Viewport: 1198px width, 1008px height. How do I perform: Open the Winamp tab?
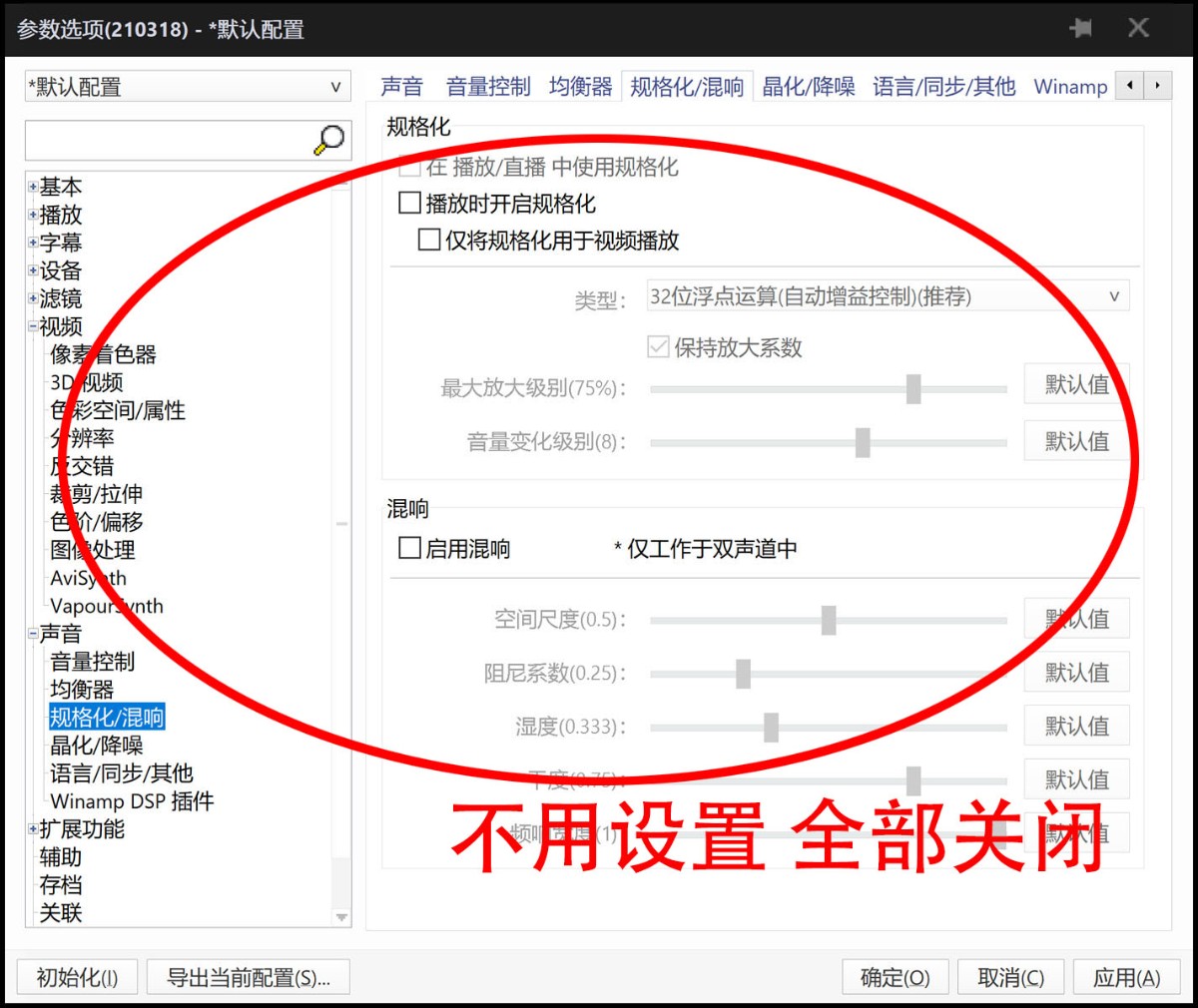coord(1070,87)
